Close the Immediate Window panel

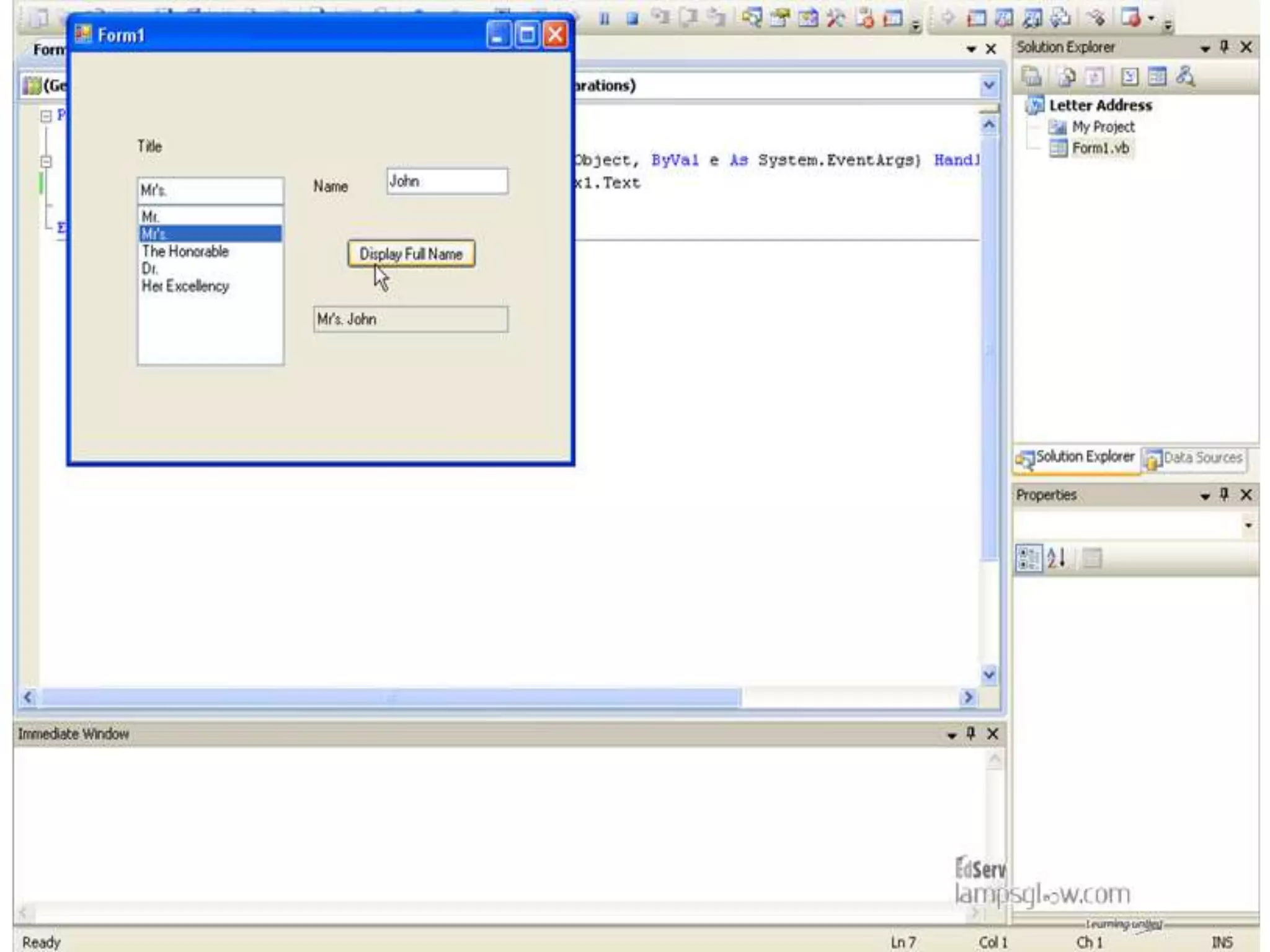coord(992,733)
